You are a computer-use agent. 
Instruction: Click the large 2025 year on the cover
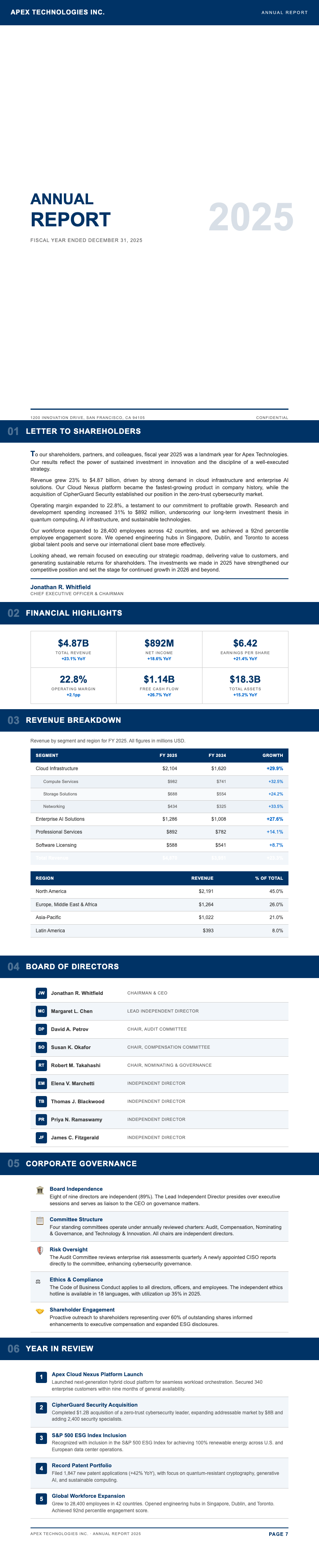pyautogui.click(x=251, y=217)
